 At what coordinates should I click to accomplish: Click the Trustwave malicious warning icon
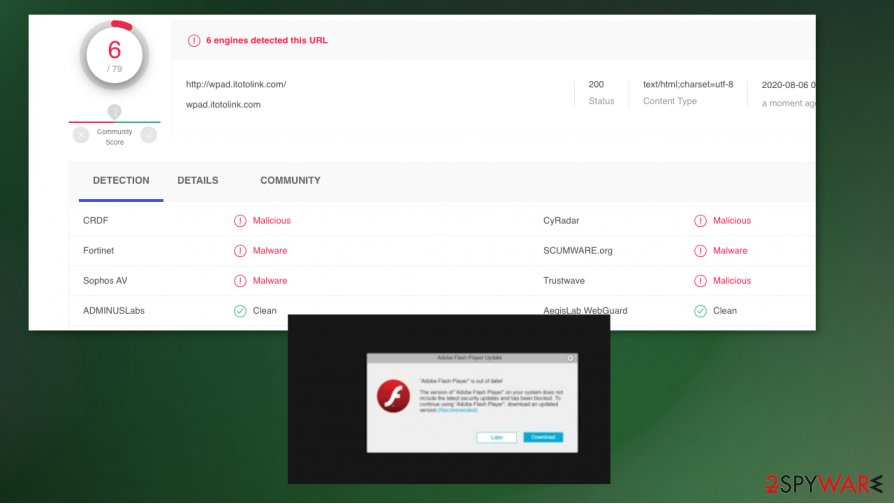[x=700, y=281]
